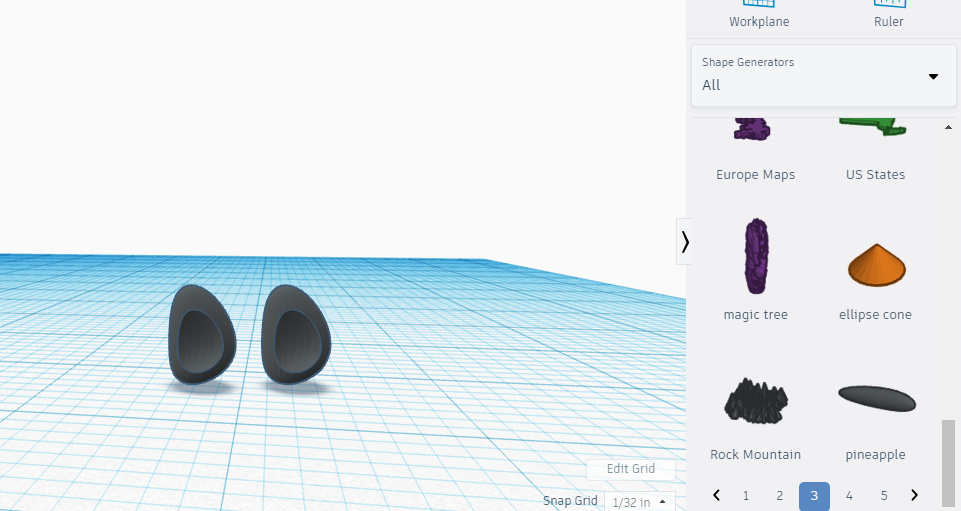961x511 pixels.
Task: Go to next shapes page
Action: (914, 495)
